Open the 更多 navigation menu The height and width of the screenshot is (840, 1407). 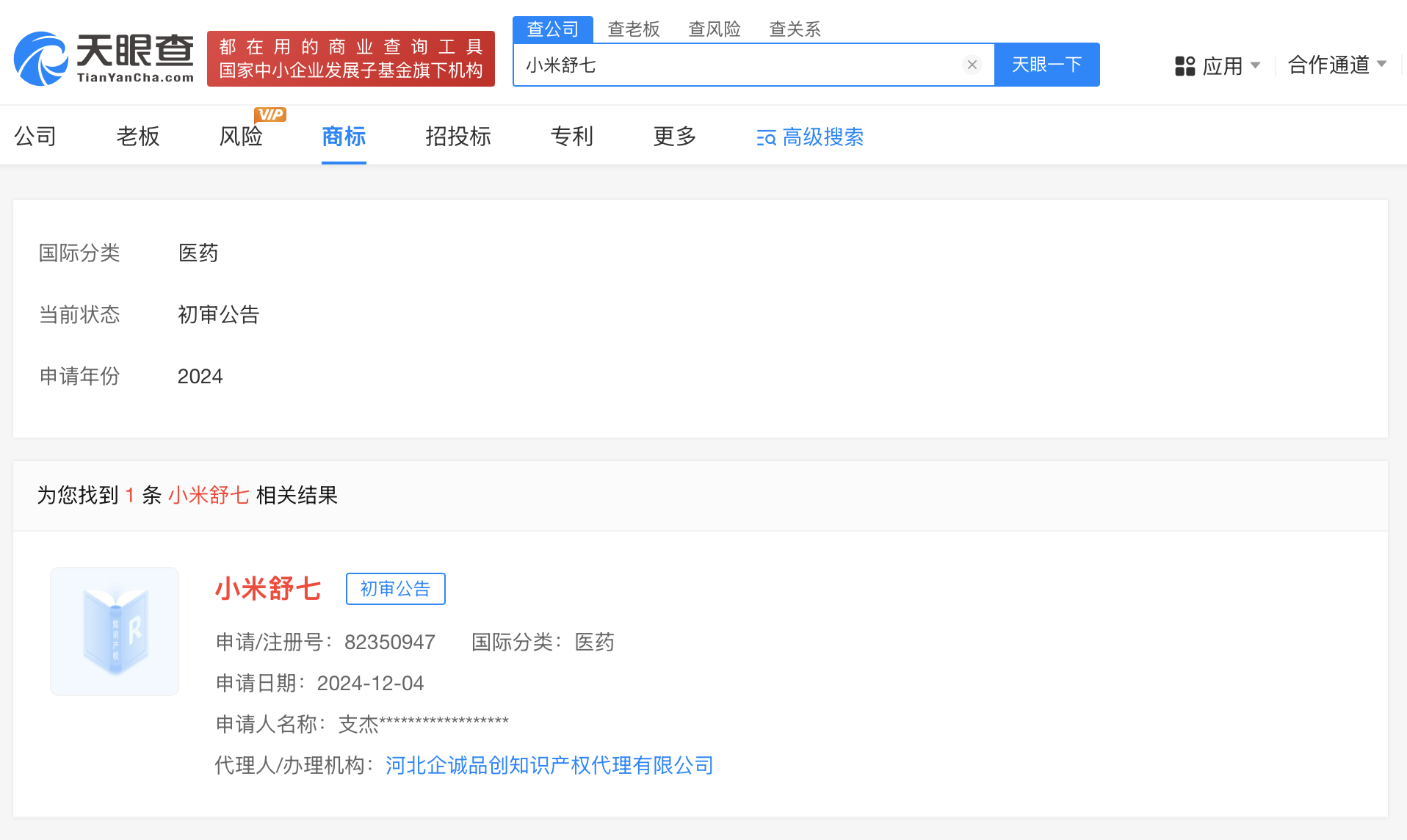675,136
